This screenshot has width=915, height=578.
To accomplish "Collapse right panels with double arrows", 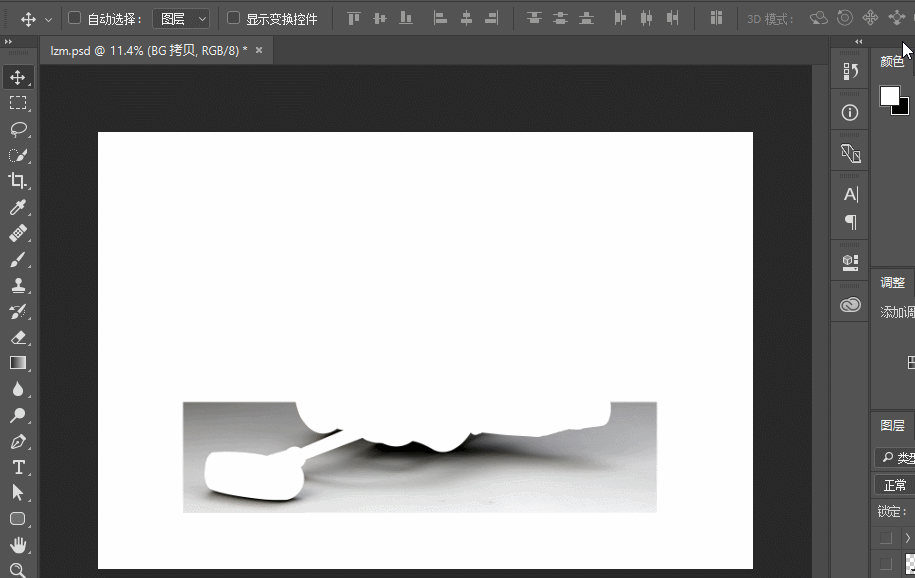I will click(x=858, y=41).
